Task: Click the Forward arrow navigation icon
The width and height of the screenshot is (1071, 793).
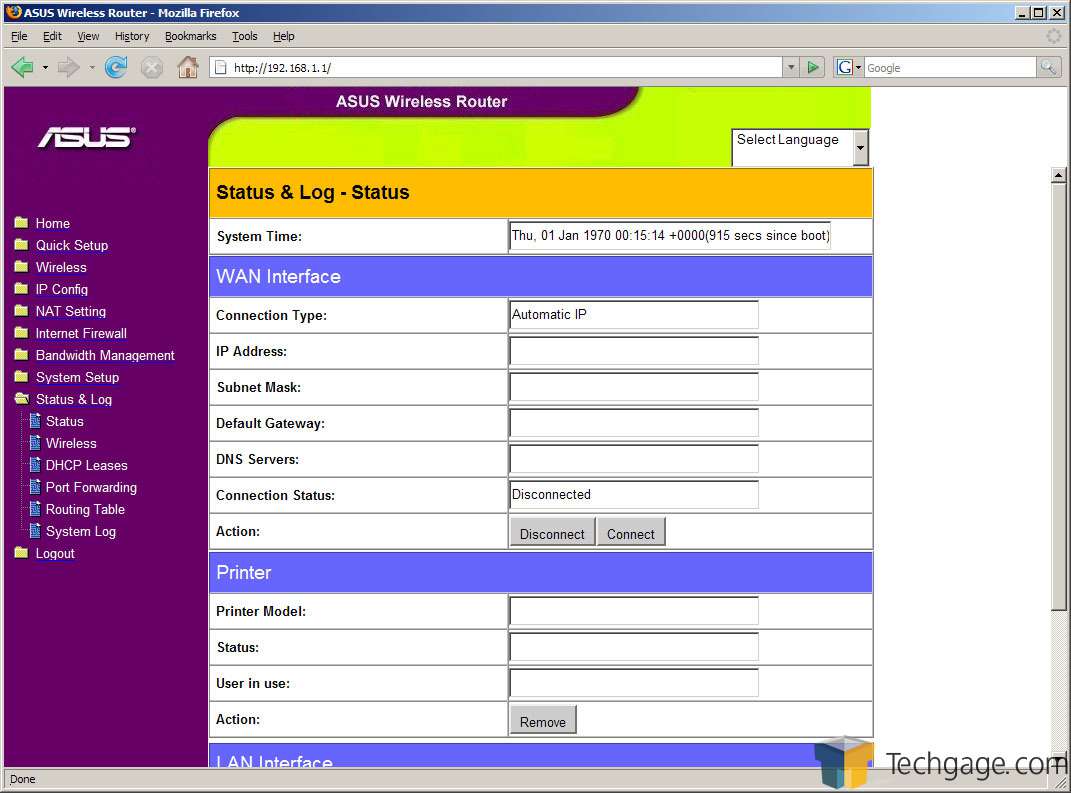Action: 68,67
